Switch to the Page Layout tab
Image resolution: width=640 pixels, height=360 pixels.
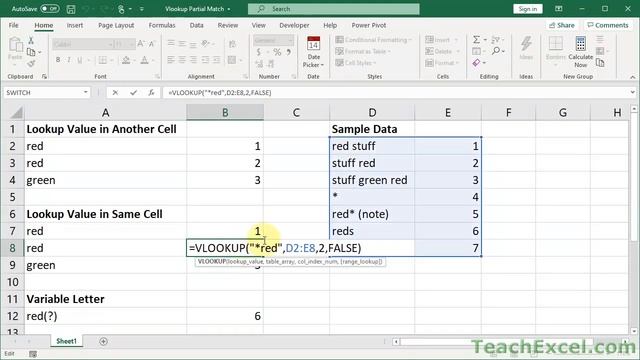pos(116,25)
